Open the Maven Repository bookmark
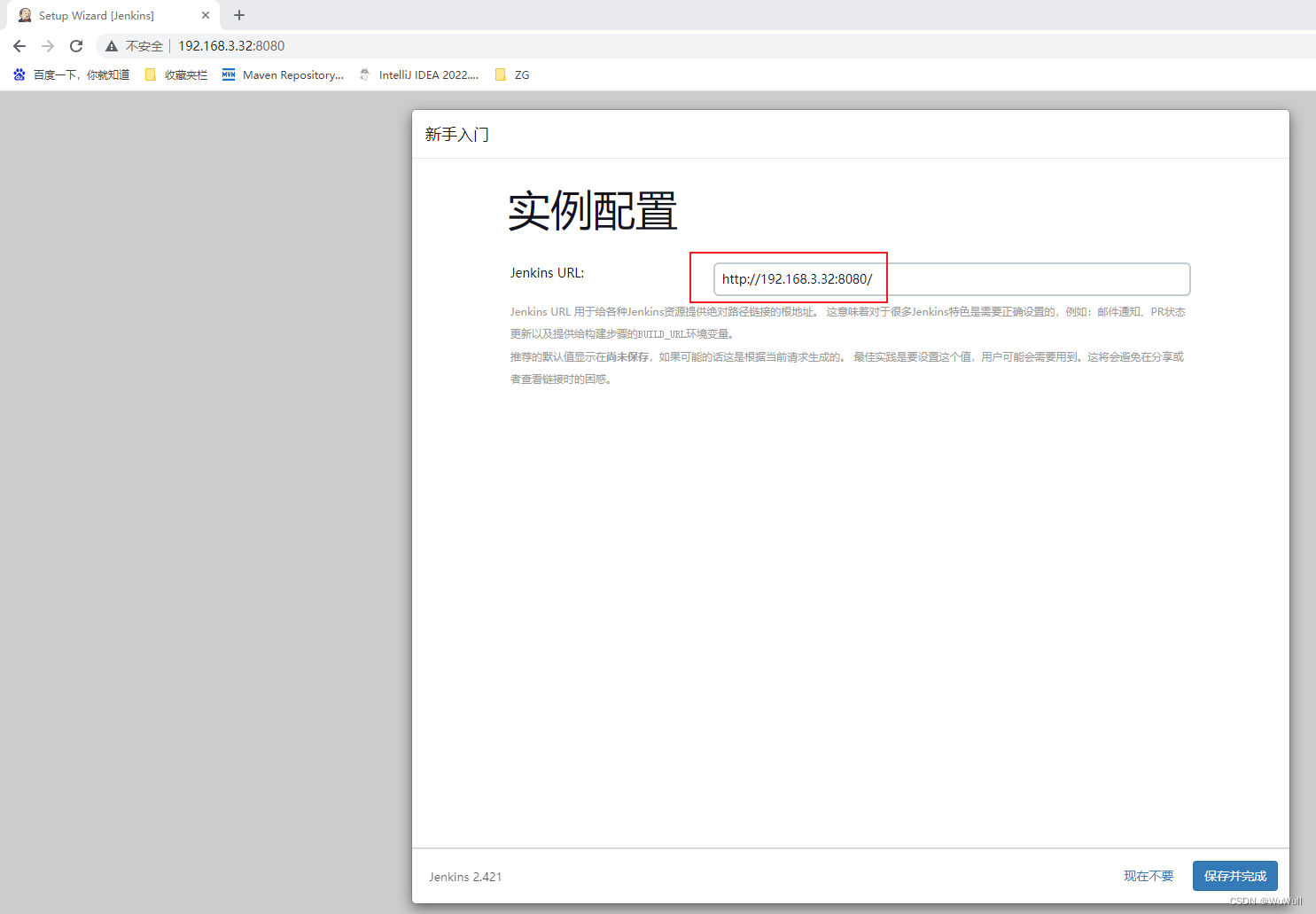 283,75
